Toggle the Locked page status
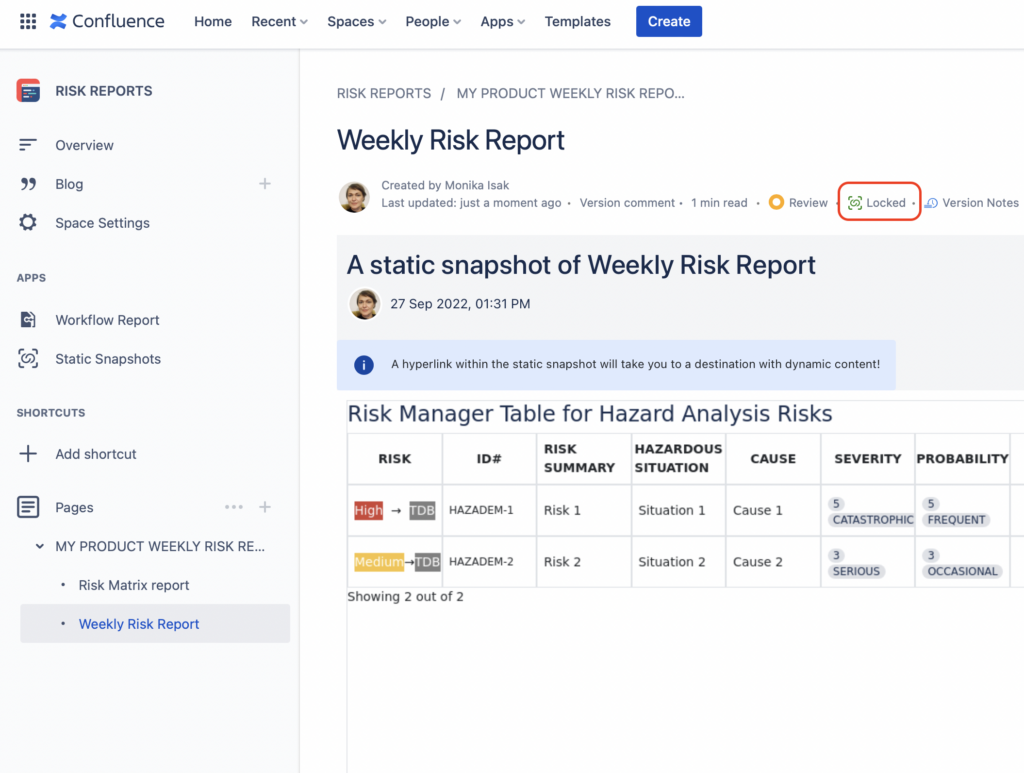The image size is (1024, 773). pos(879,202)
